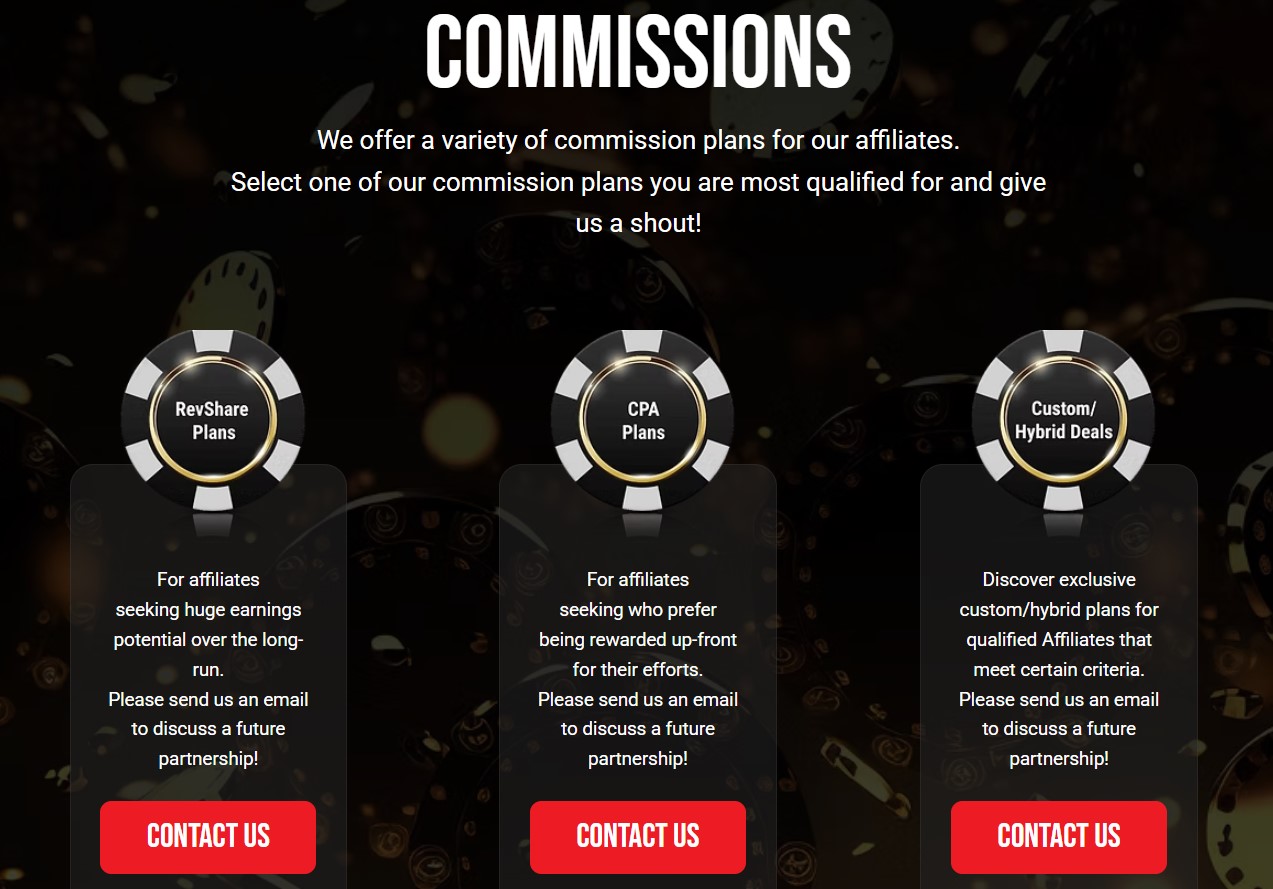This screenshot has height=889, width=1273.
Task: Click the email invitation sentence in RevShare card
Action: (208, 729)
